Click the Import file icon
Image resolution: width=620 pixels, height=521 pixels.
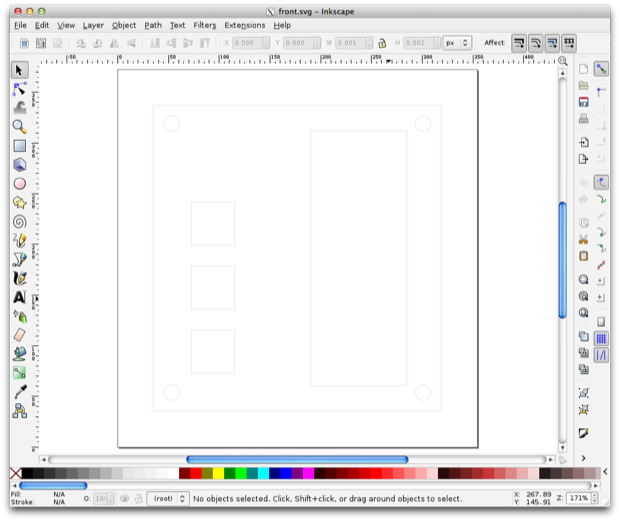coord(584,142)
